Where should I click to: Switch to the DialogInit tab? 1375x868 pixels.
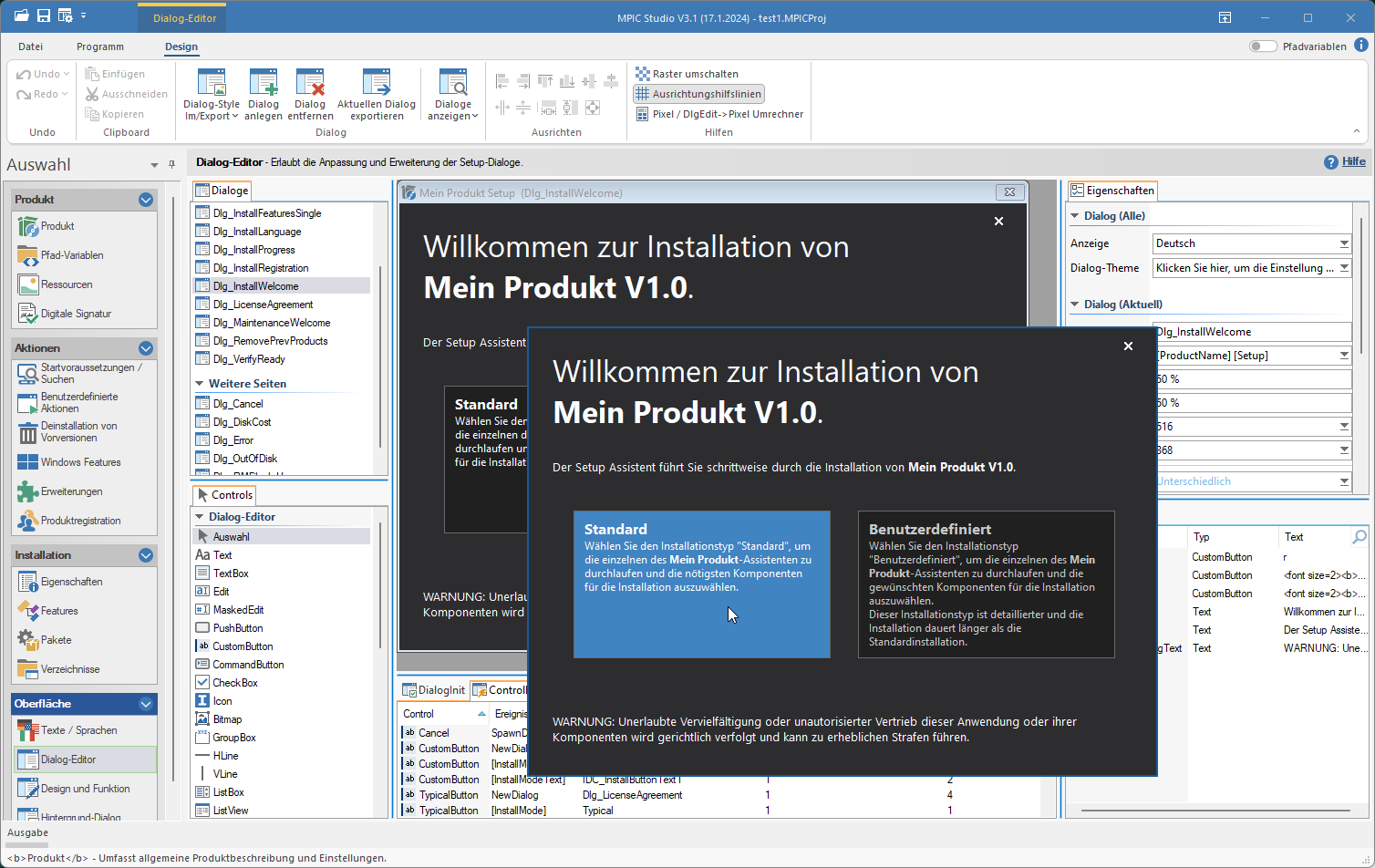click(x=434, y=690)
